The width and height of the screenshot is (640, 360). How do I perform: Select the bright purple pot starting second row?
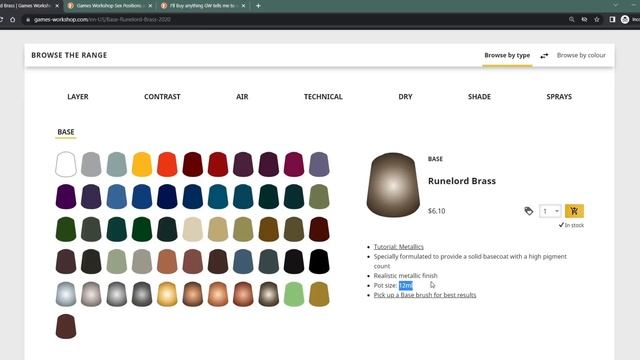click(66, 196)
